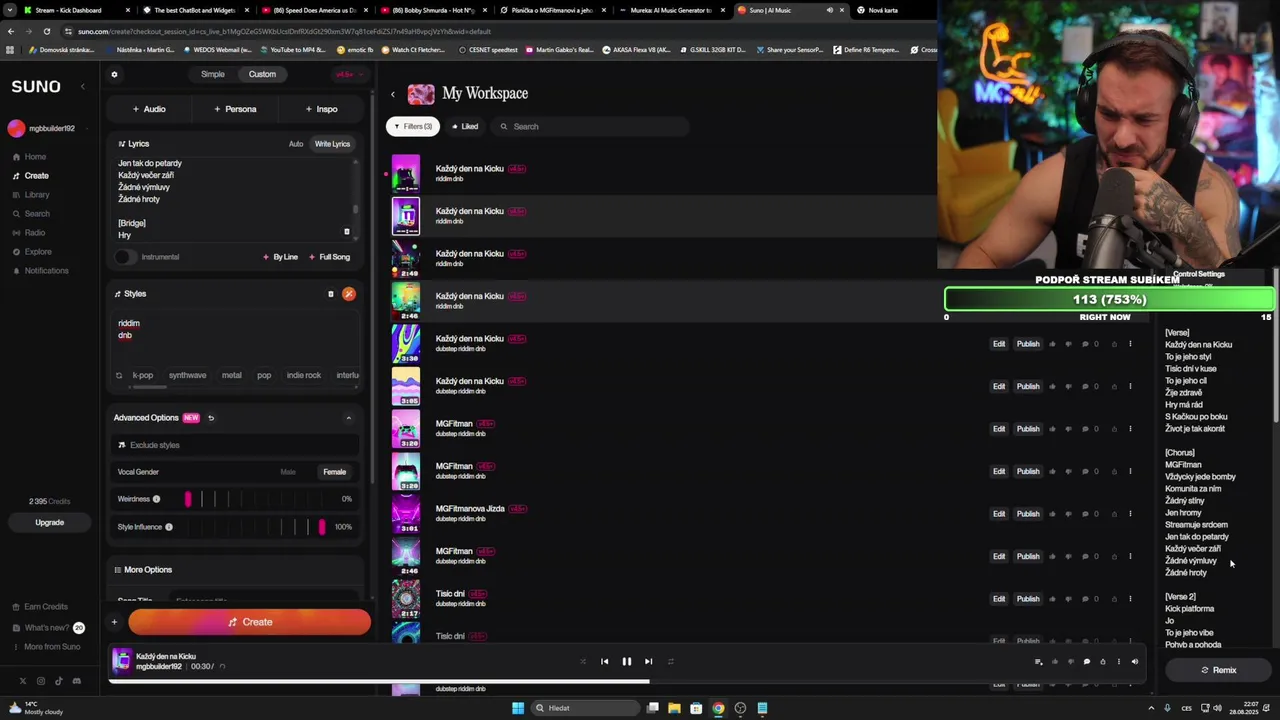
Task: Click Publish on Tisic dni 2:17 row
Action: click(1028, 599)
